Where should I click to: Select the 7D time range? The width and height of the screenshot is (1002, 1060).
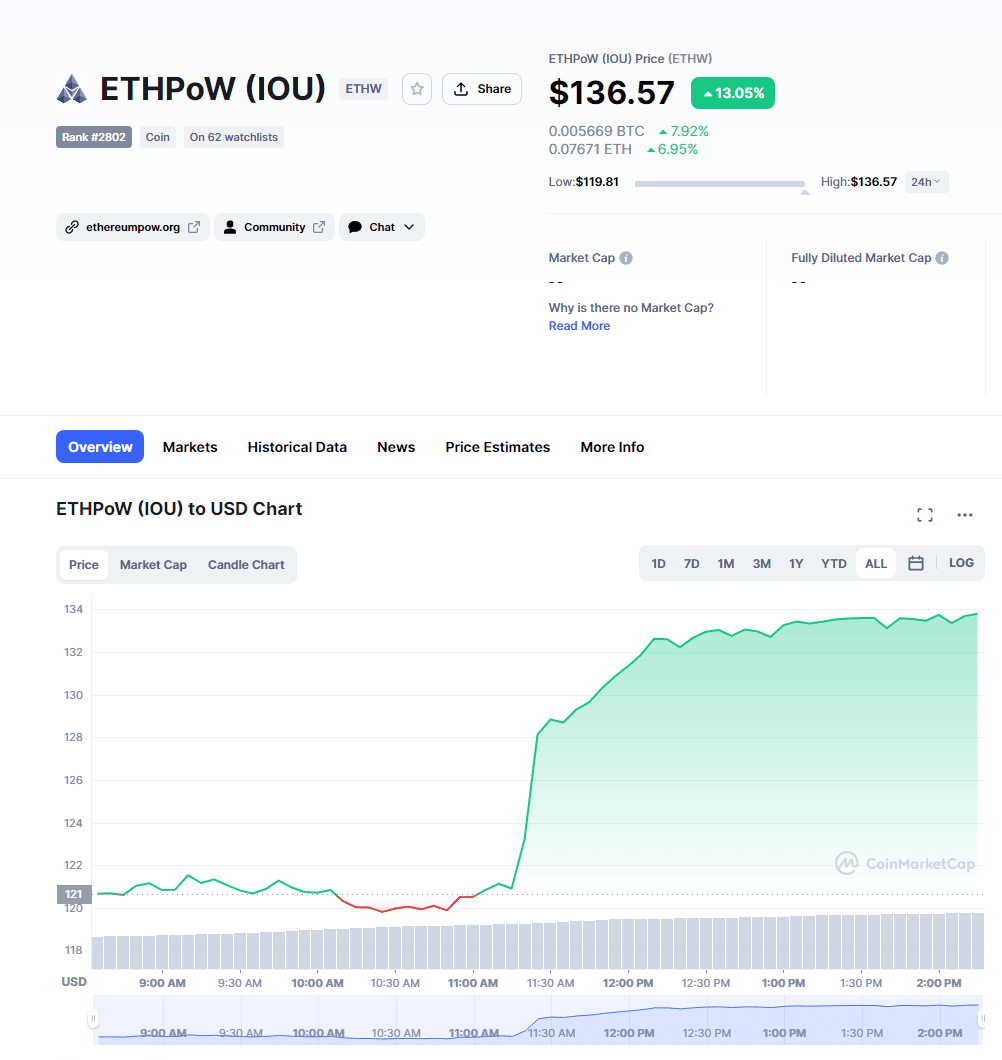[691, 564]
